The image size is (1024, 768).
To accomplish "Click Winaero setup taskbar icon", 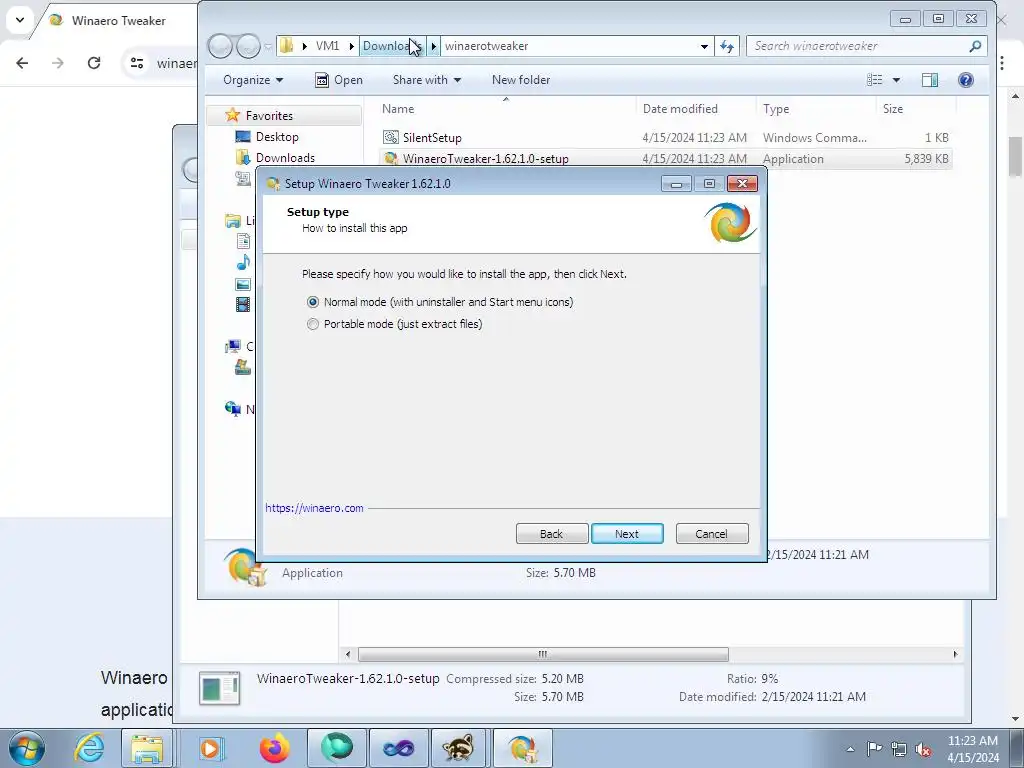I will click(522, 748).
